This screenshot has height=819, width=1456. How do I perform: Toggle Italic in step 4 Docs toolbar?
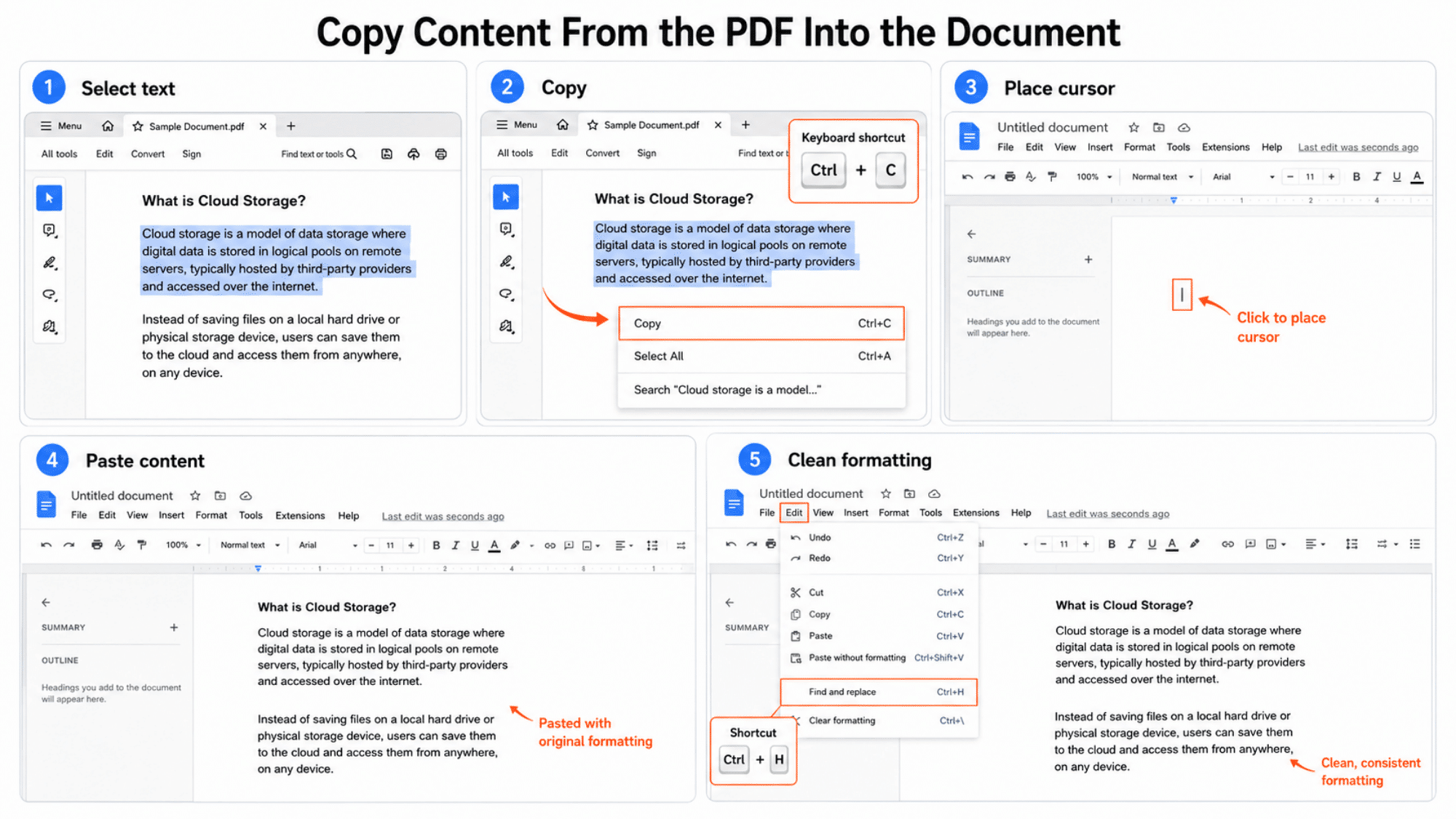tap(456, 545)
